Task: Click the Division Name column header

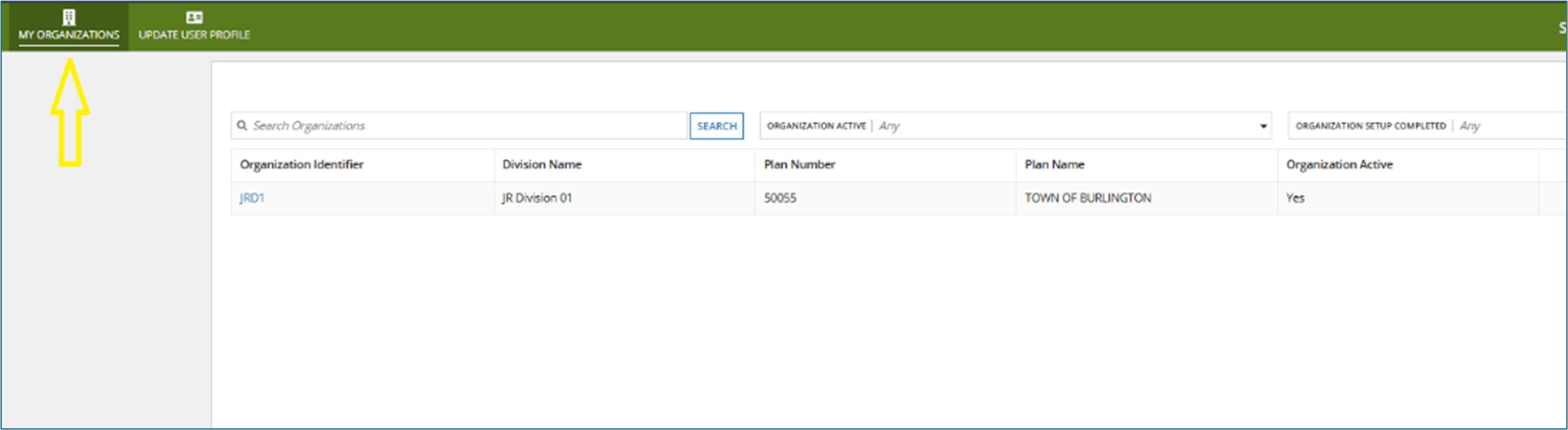Action: pyautogui.click(x=542, y=164)
